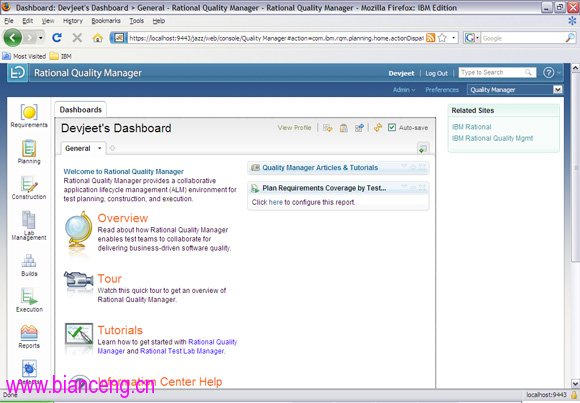Open the Tools menu

(136, 21)
